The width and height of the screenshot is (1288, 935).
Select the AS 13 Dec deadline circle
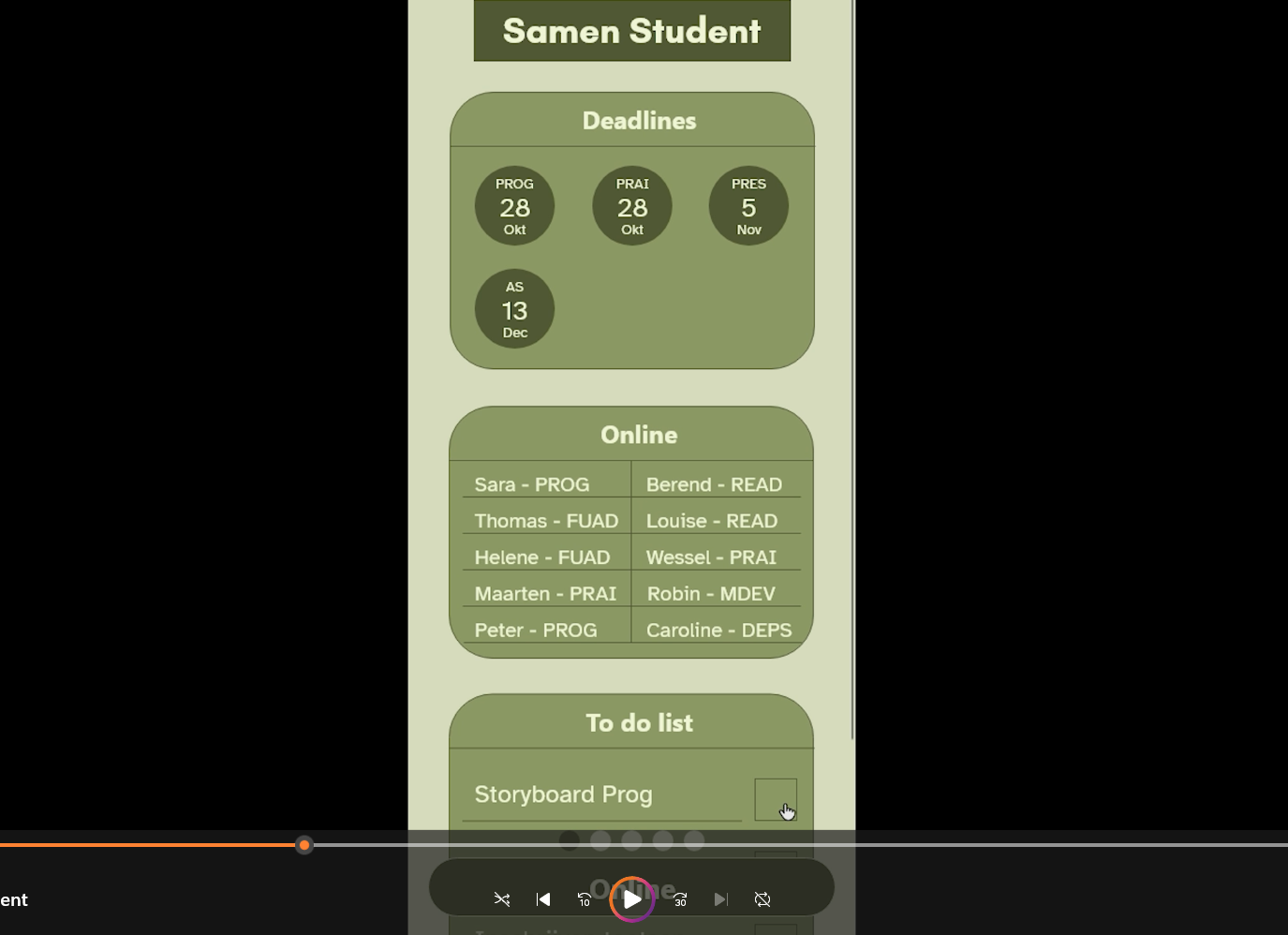514,309
